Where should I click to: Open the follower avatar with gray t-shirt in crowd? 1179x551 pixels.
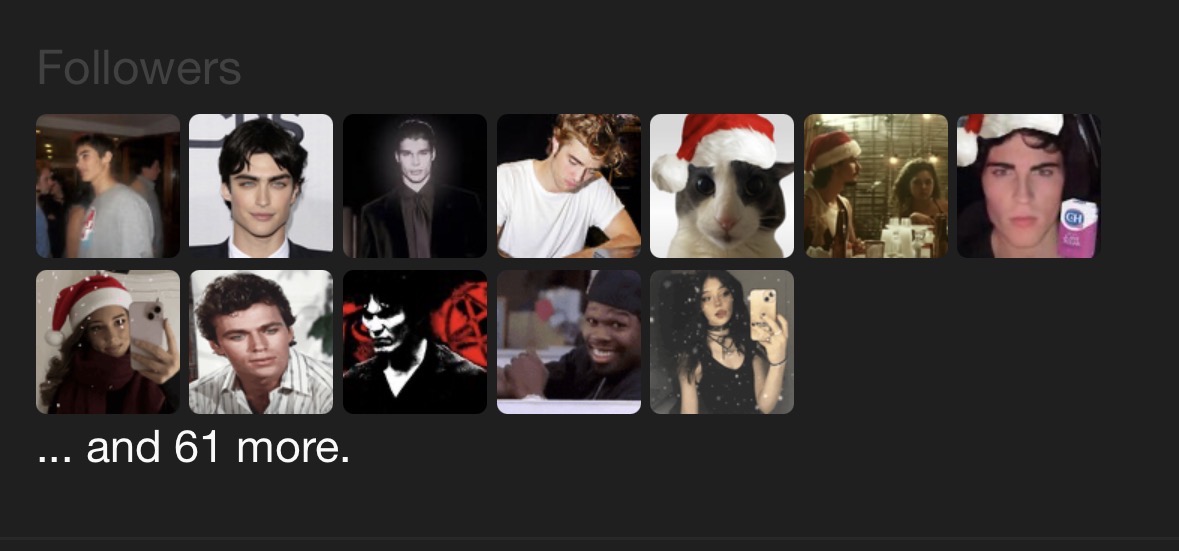[108, 186]
